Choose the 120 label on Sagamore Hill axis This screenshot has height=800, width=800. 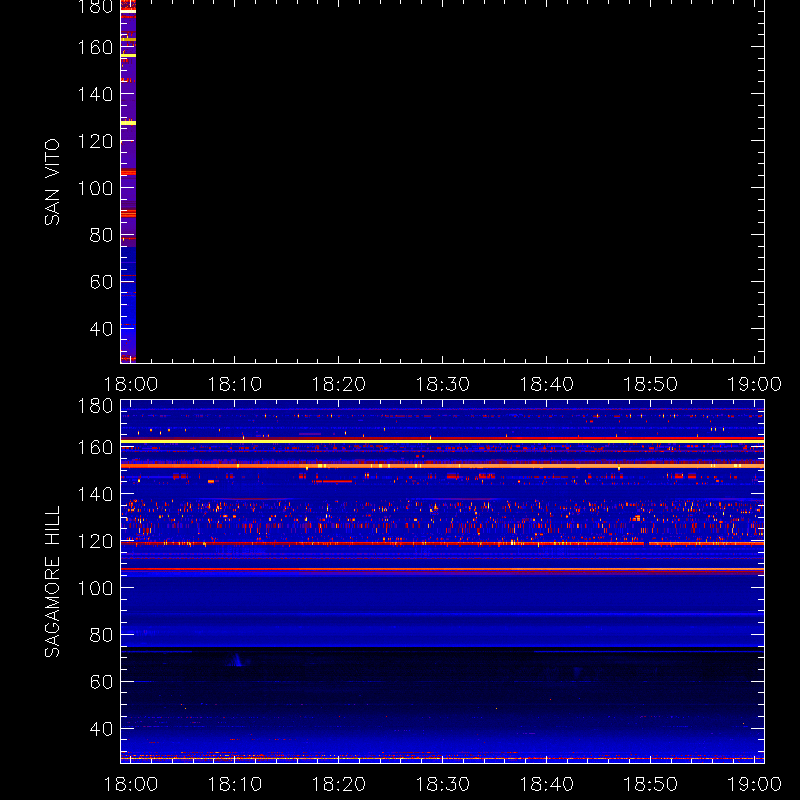(x=95, y=541)
